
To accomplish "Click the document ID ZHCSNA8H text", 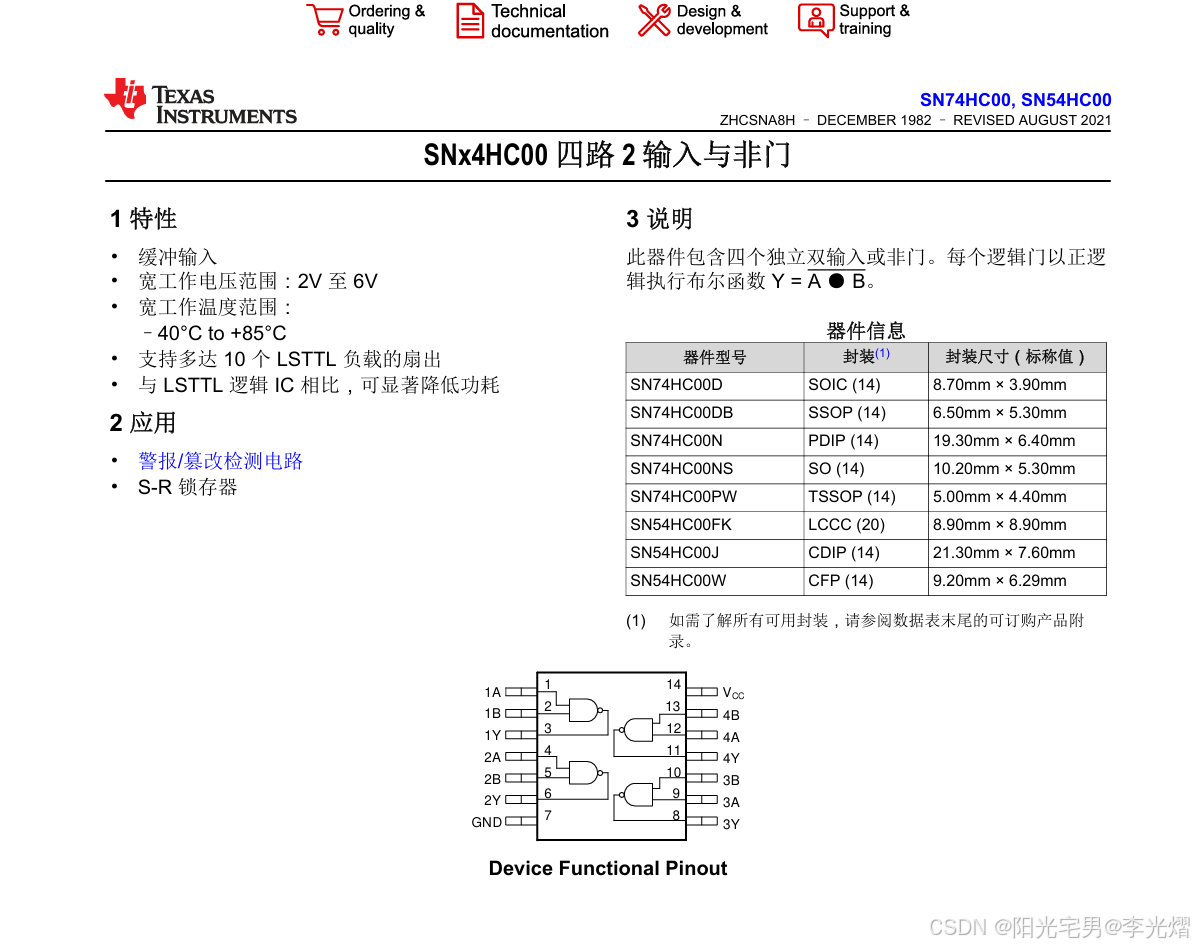I will tap(757, 120).
